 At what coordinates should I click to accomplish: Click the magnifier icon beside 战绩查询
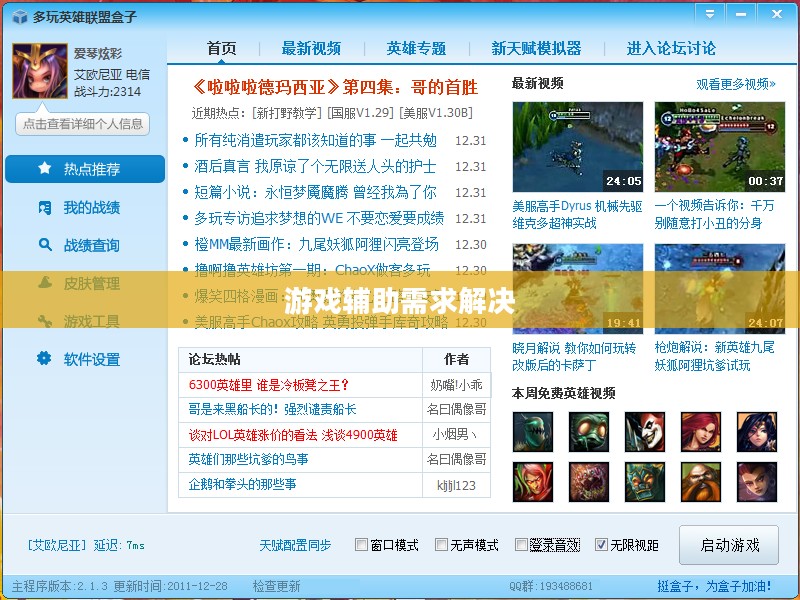pos(45,245)
